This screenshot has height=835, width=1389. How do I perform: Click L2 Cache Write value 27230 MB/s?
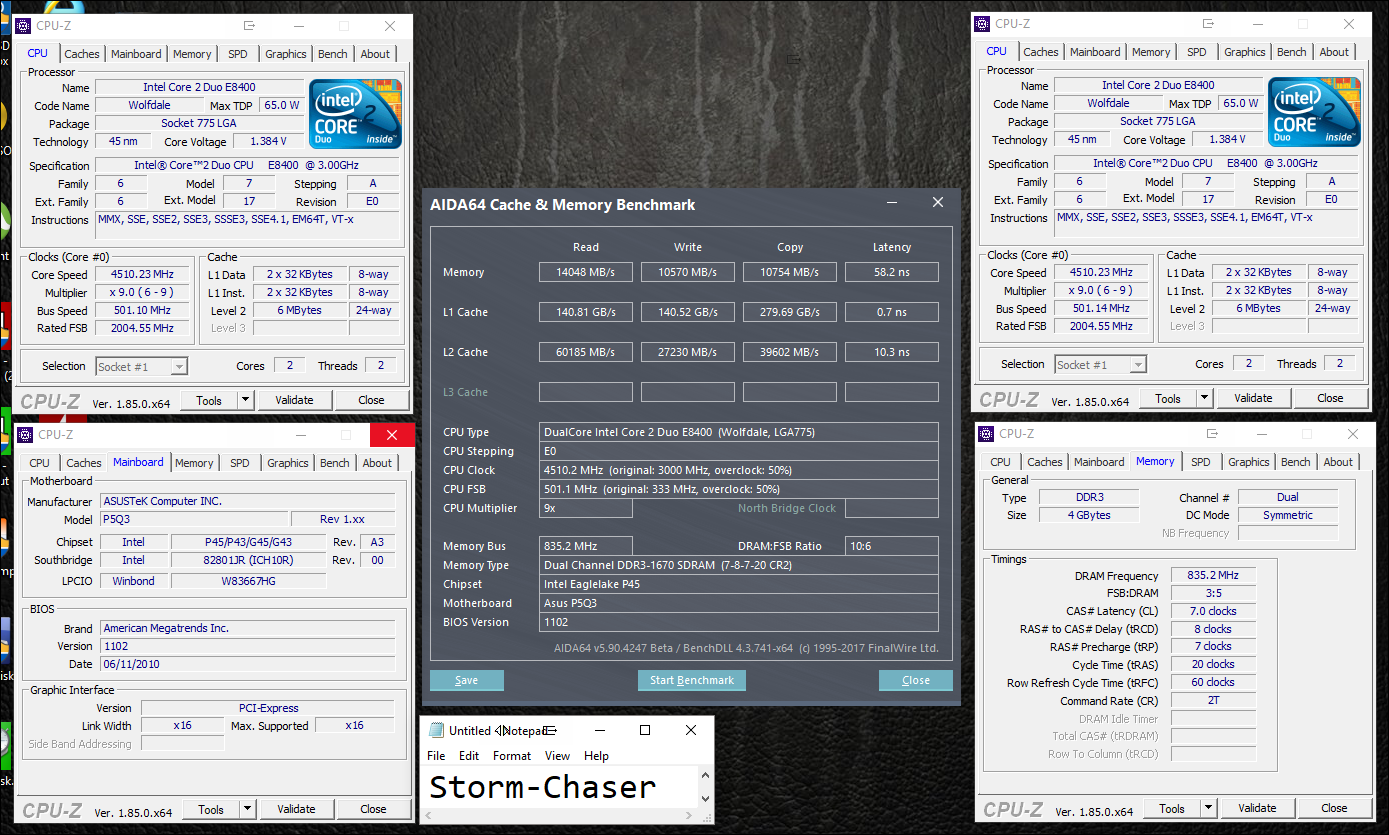(688, 352)
